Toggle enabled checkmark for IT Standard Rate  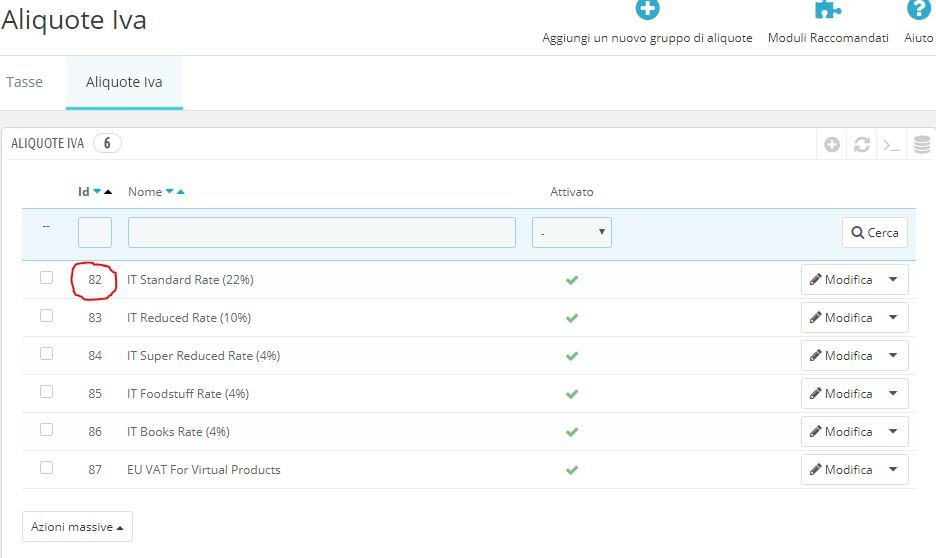tap(572, 280)
